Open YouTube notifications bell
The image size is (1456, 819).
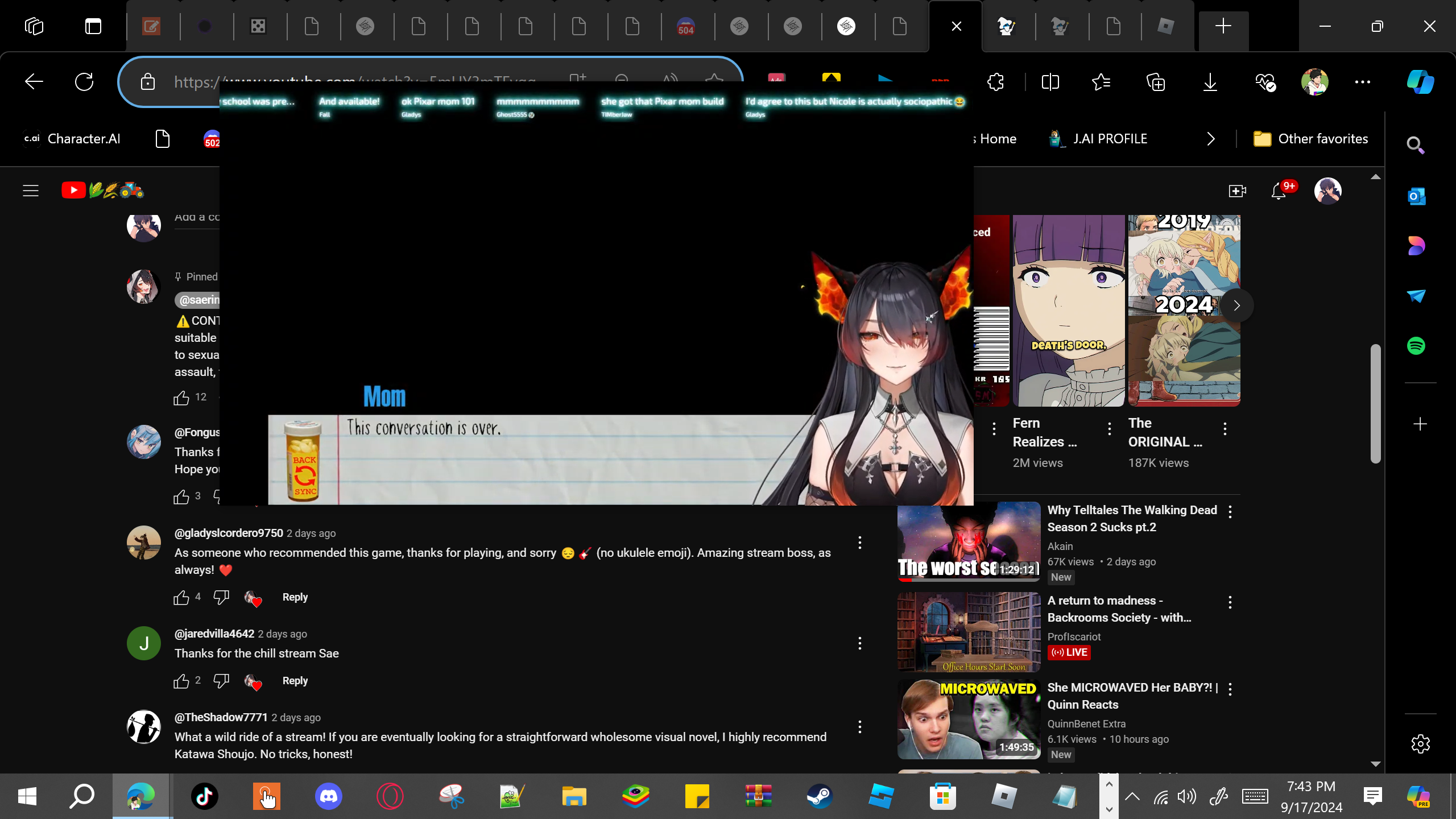point(1279,191)
